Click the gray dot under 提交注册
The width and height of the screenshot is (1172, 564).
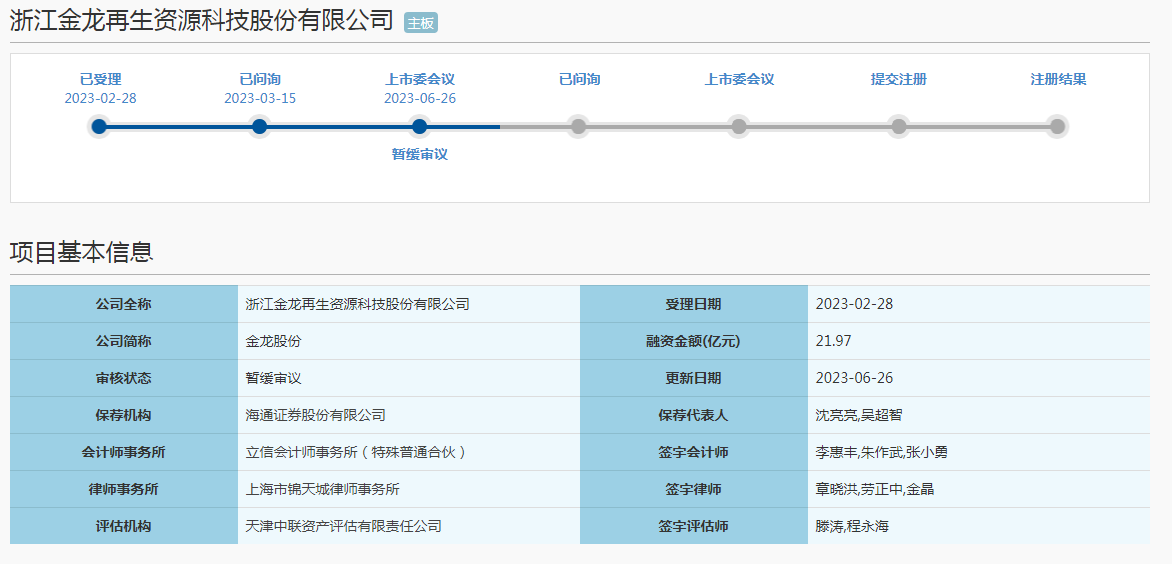[899, 126]
